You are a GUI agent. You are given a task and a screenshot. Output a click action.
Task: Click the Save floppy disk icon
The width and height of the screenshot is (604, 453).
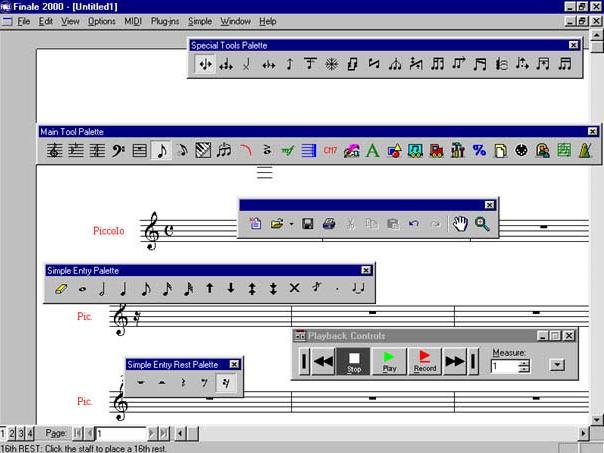(x=307, y=224)
